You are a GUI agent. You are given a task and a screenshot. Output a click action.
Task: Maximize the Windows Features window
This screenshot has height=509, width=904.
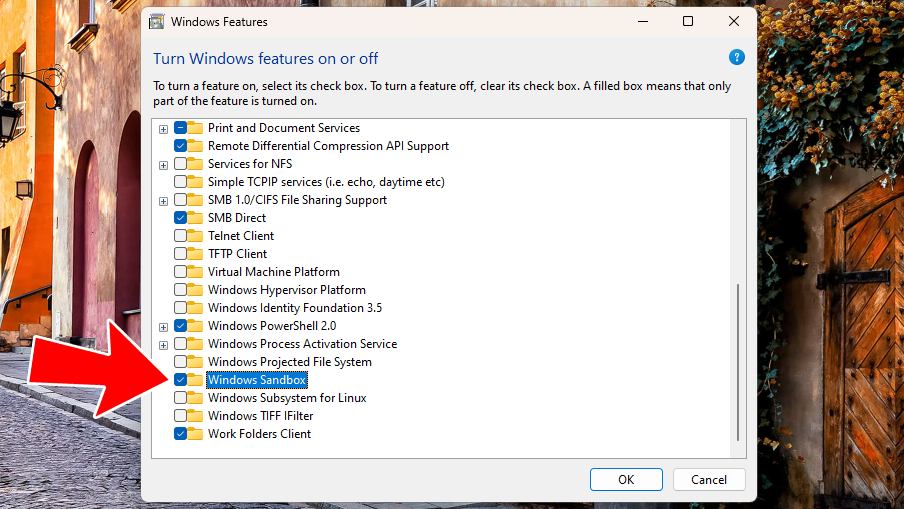pyautogui.click(x=688, y=21)
